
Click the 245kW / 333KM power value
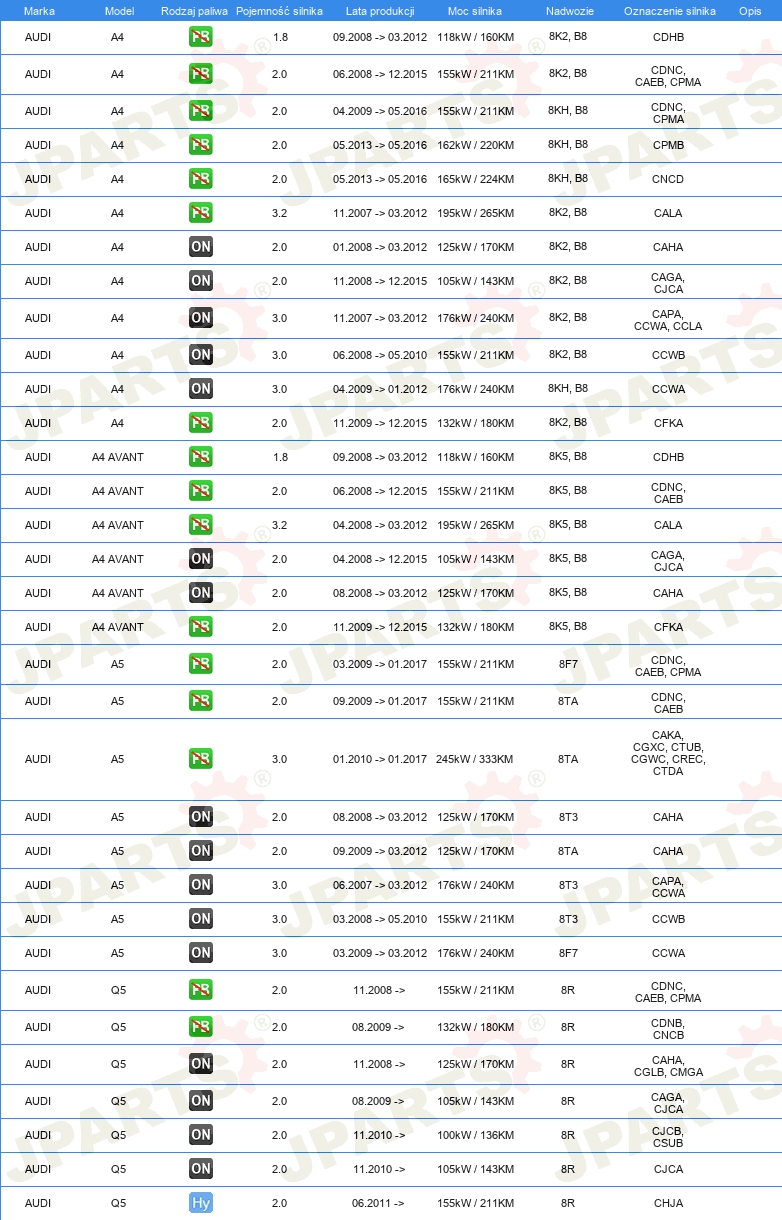point(475,759)
